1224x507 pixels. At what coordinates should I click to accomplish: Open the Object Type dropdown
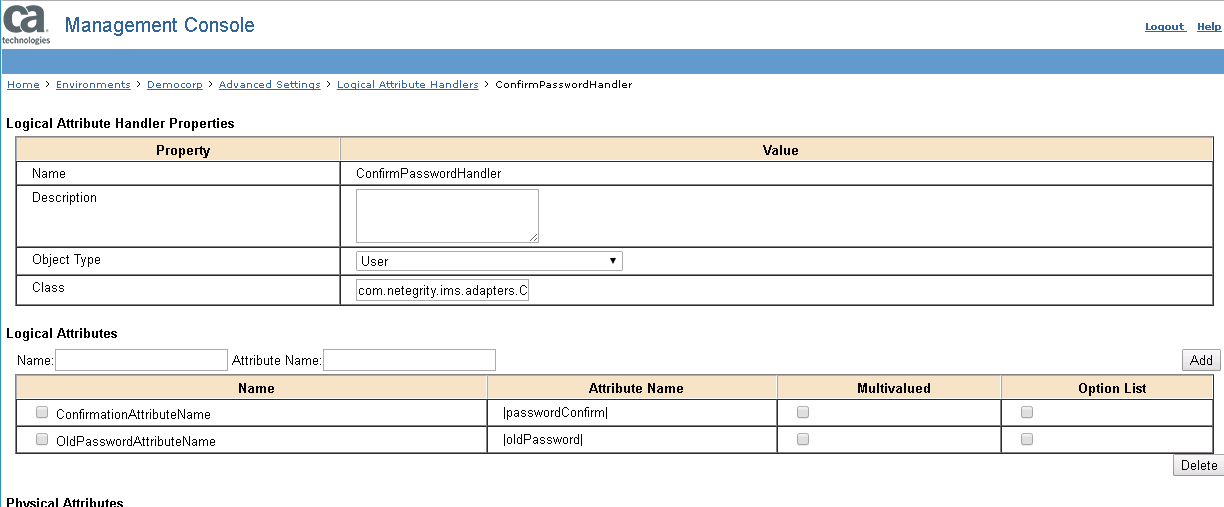(489, 261)
